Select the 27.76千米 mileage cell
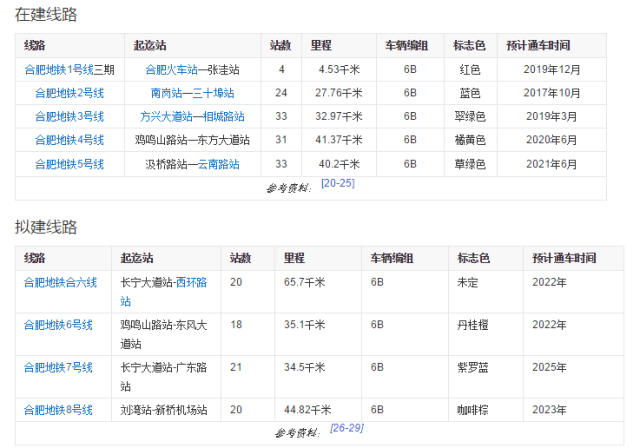 [339, 93]
